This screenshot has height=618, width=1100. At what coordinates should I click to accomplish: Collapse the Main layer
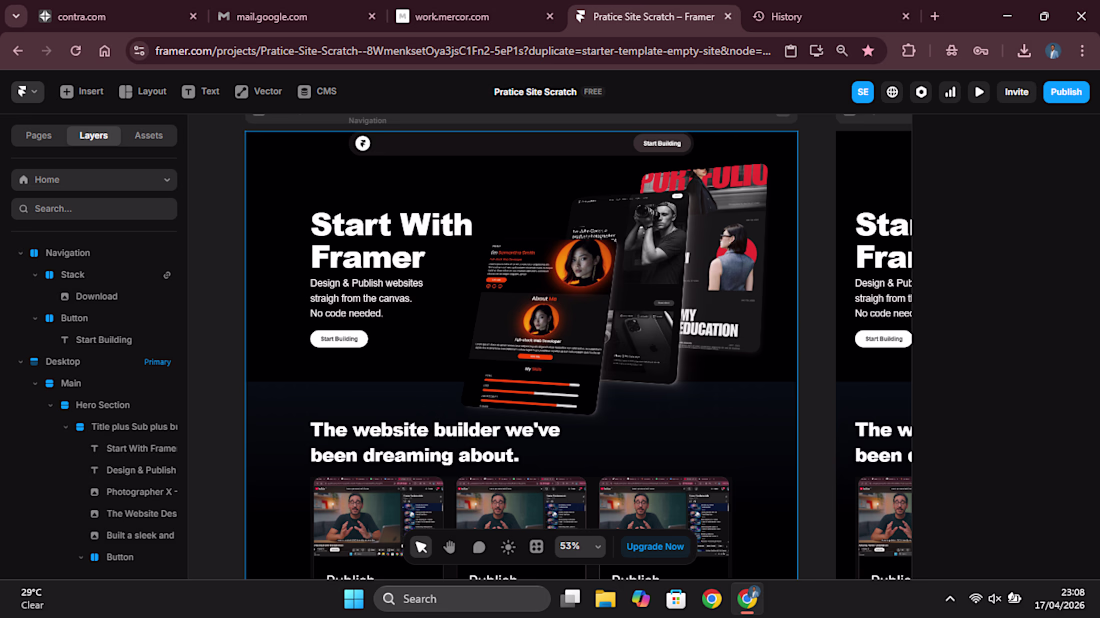35,384
